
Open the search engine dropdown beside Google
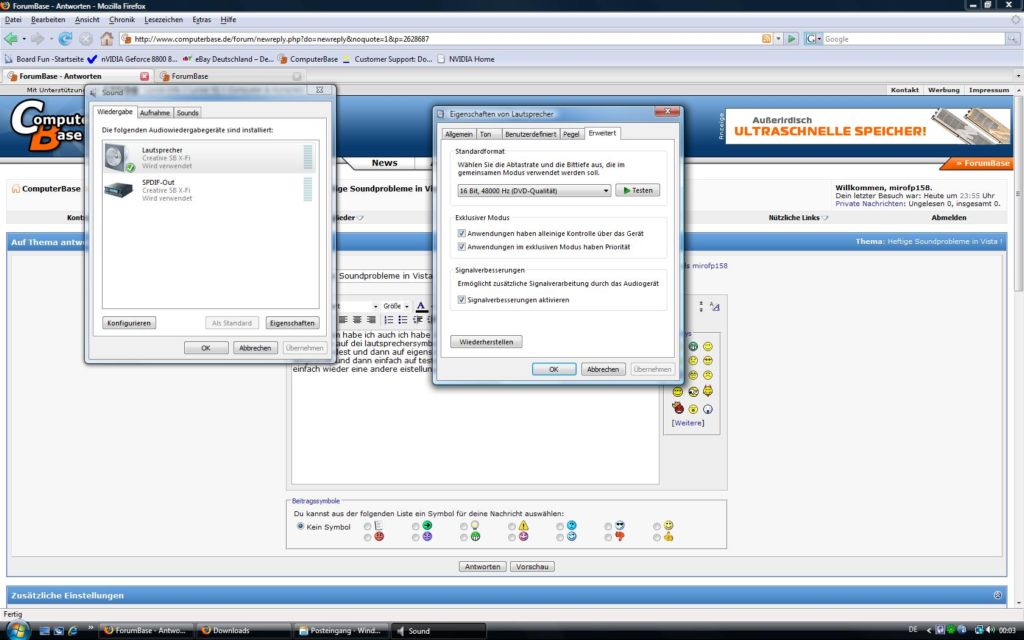(x=819, y=39)
